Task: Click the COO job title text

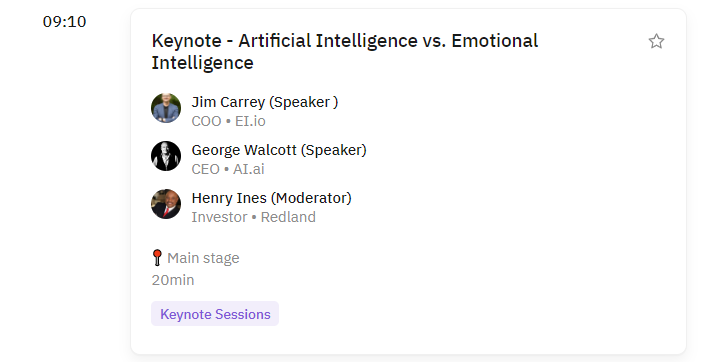Action: [206, 122]
